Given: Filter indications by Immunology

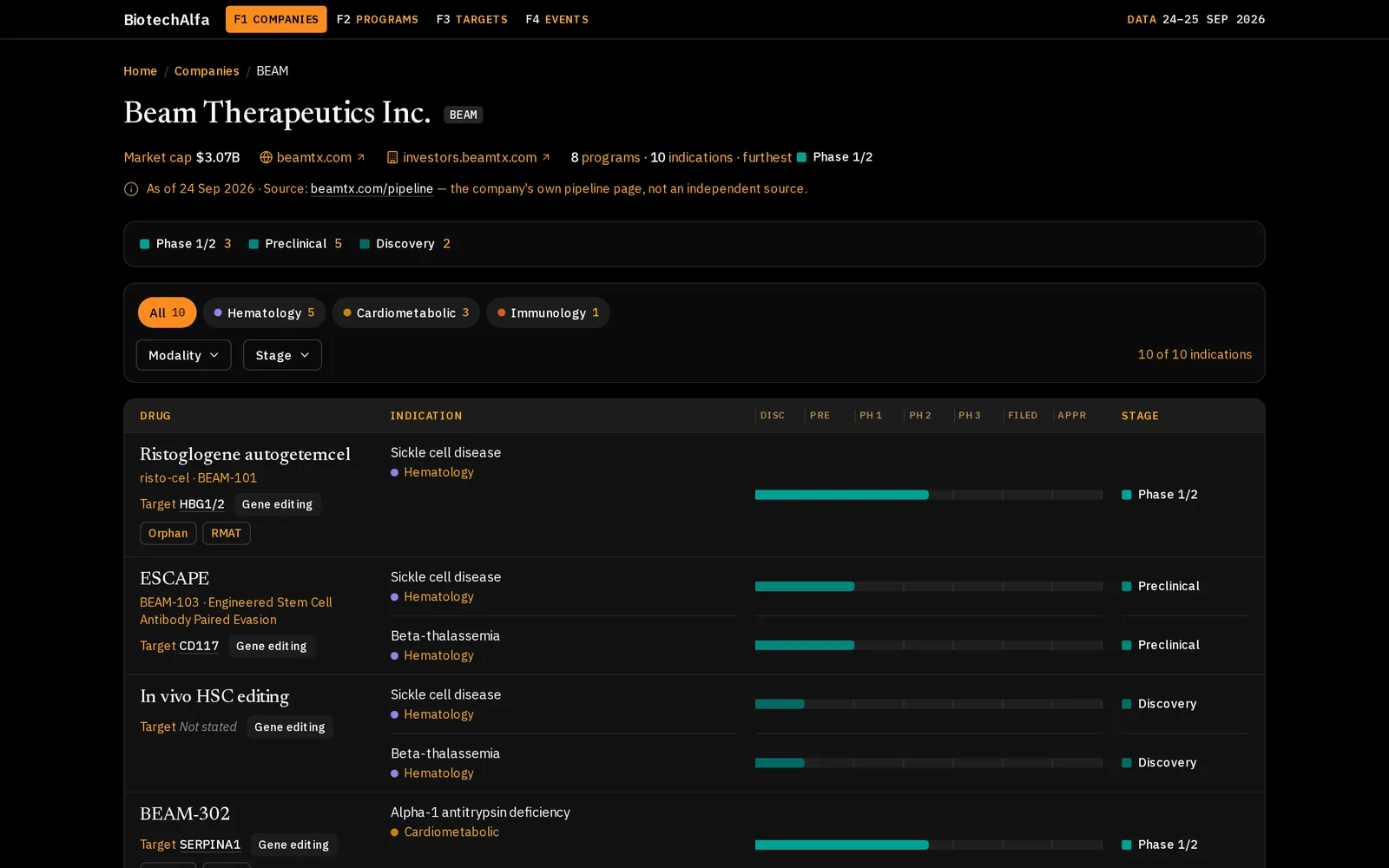Looking at the screenshot, I should 548,312.
